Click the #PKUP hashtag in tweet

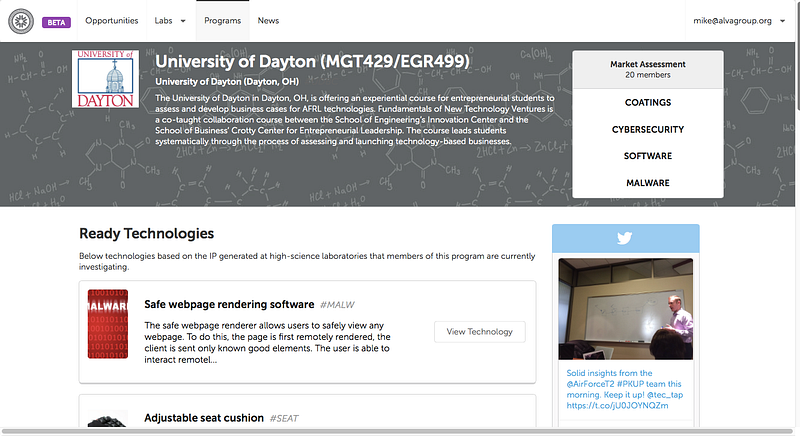[631, 384]
